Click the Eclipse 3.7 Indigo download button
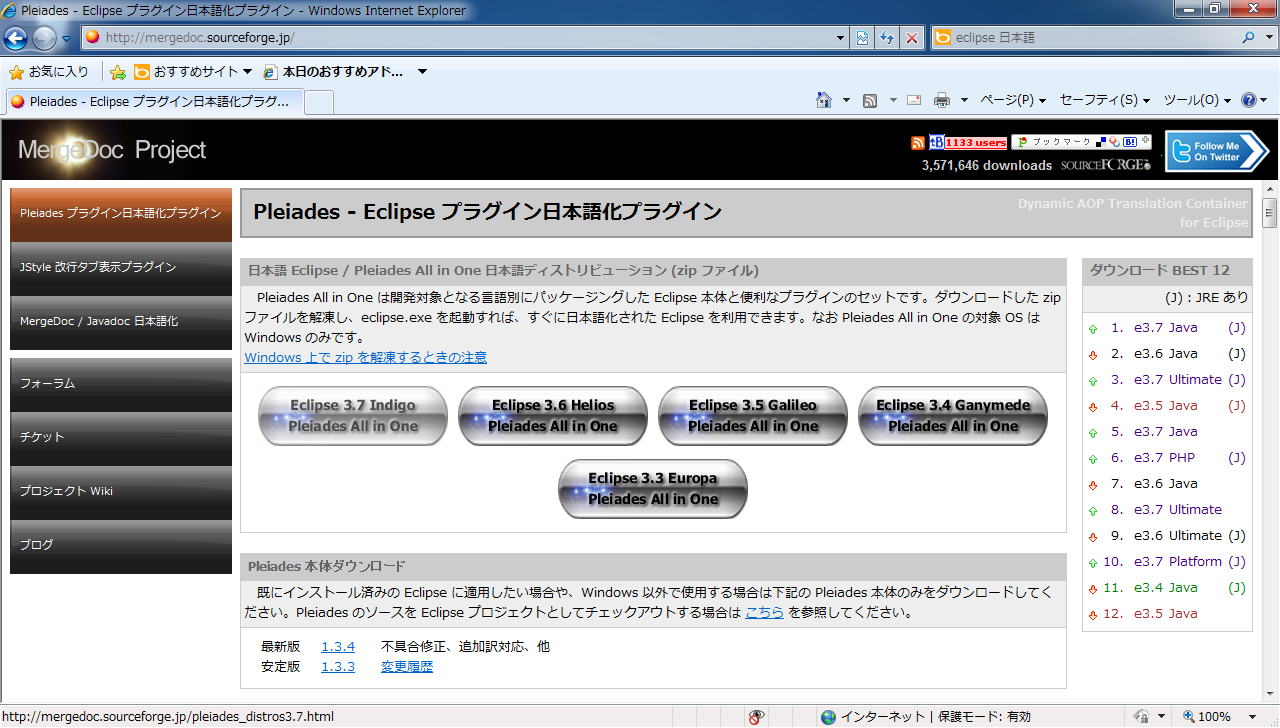 pyautogui.click(x=353, y=416)
